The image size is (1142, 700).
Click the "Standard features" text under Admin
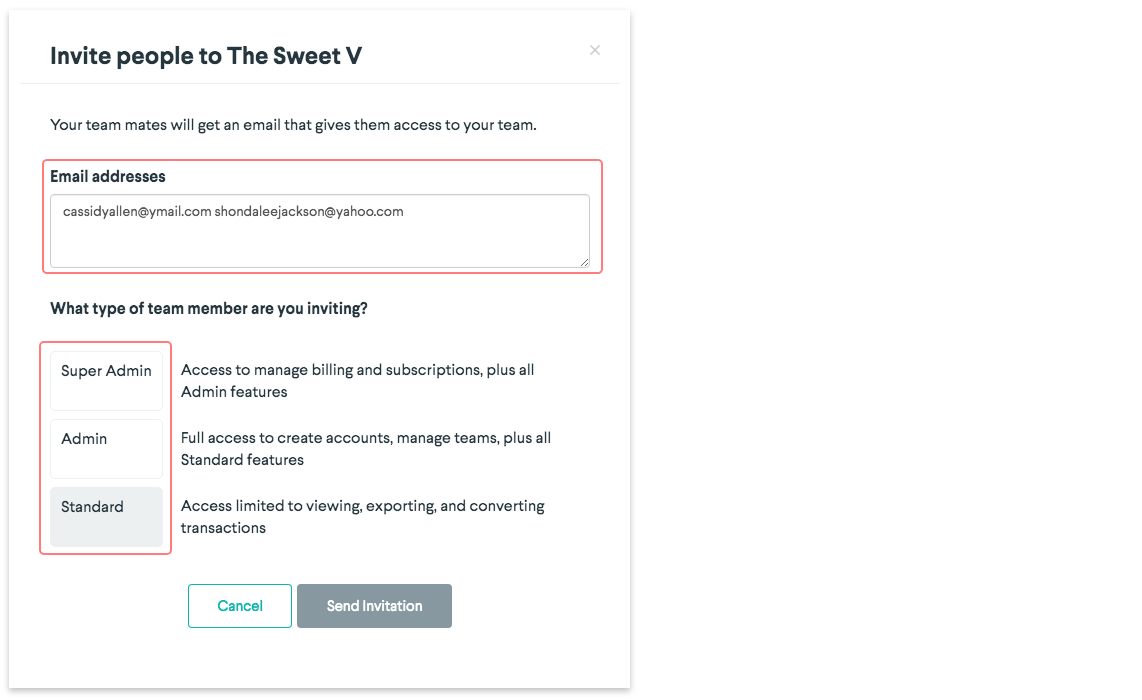tap(242, 460)
